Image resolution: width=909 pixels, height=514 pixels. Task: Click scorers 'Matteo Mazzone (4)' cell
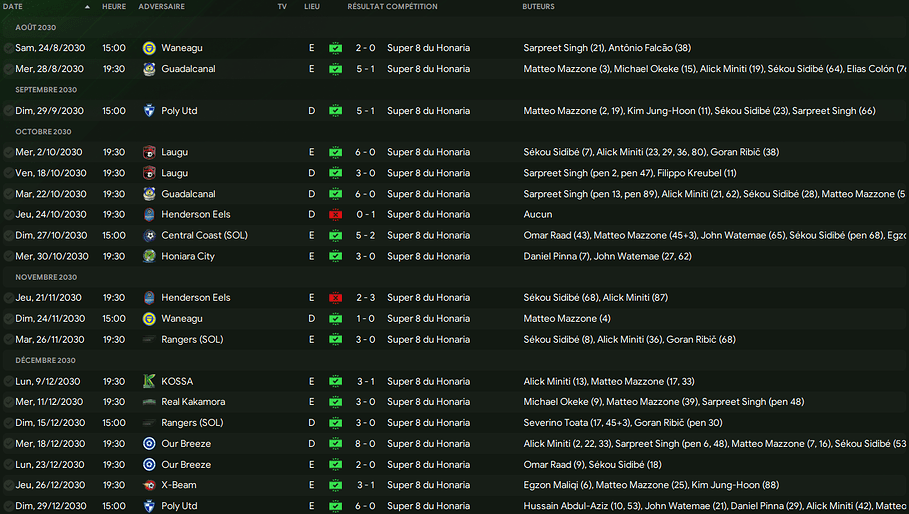(x=566, y=319)
